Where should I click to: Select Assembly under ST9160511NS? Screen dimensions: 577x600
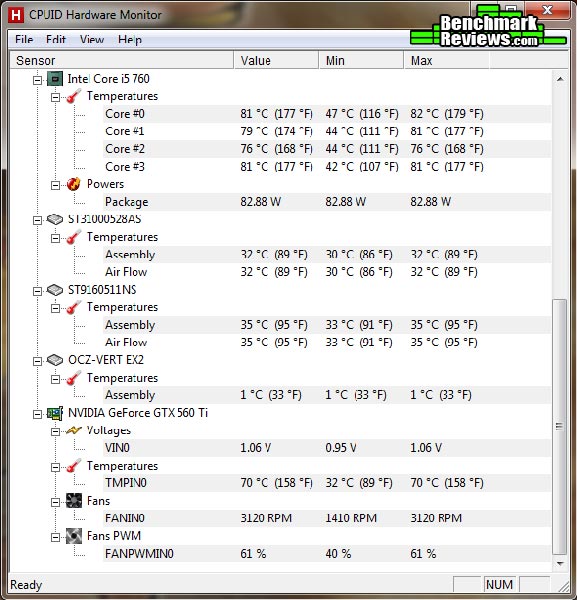327,325
